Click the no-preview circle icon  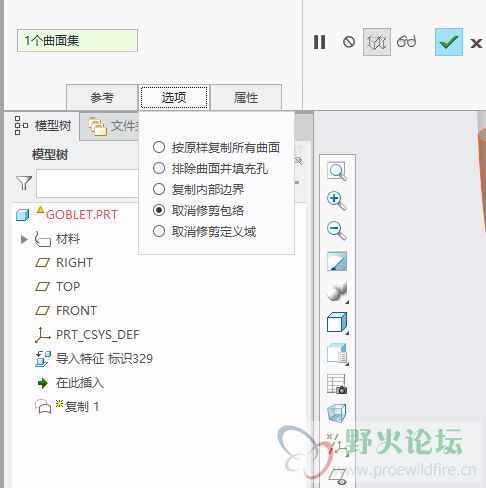tap(349, 42)
